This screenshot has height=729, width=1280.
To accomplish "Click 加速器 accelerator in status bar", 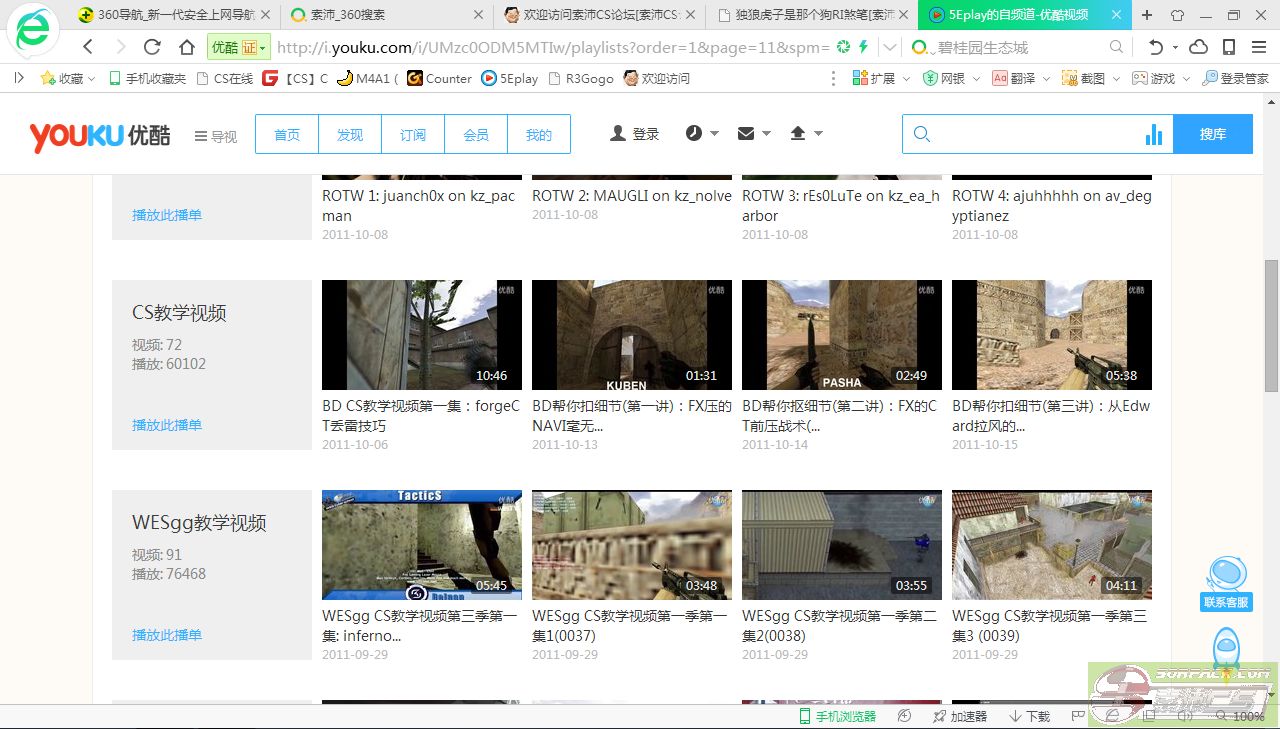I will 959,716.
